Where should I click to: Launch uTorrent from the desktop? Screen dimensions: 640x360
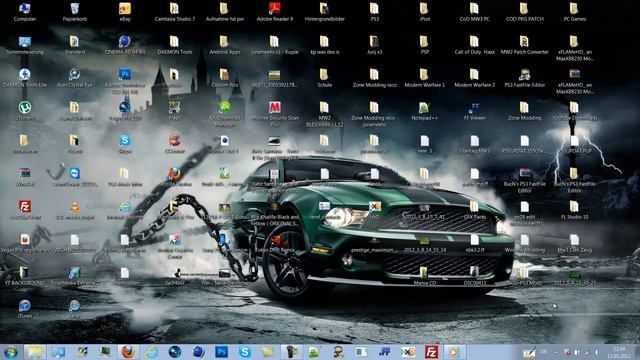(x=24, y=111)
